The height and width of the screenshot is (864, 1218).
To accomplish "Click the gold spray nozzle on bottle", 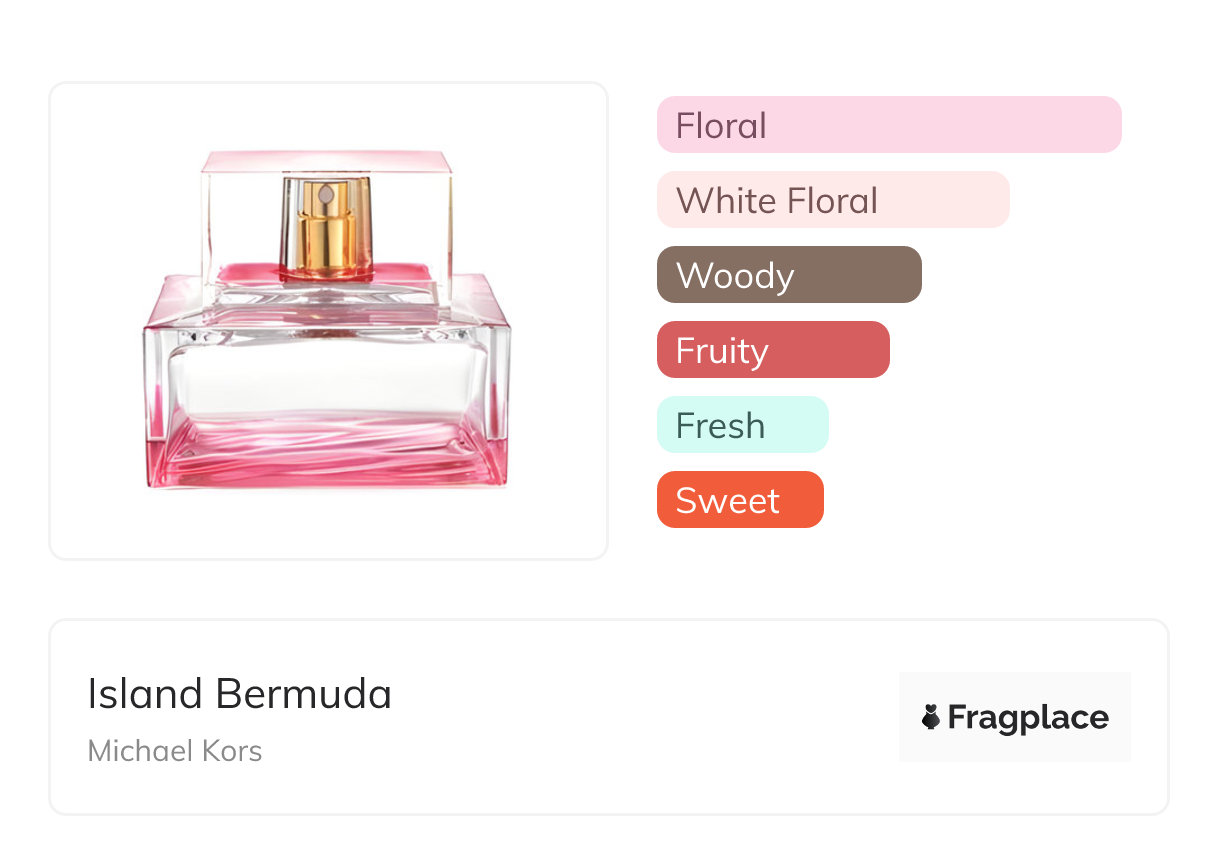I will [326, 225].
